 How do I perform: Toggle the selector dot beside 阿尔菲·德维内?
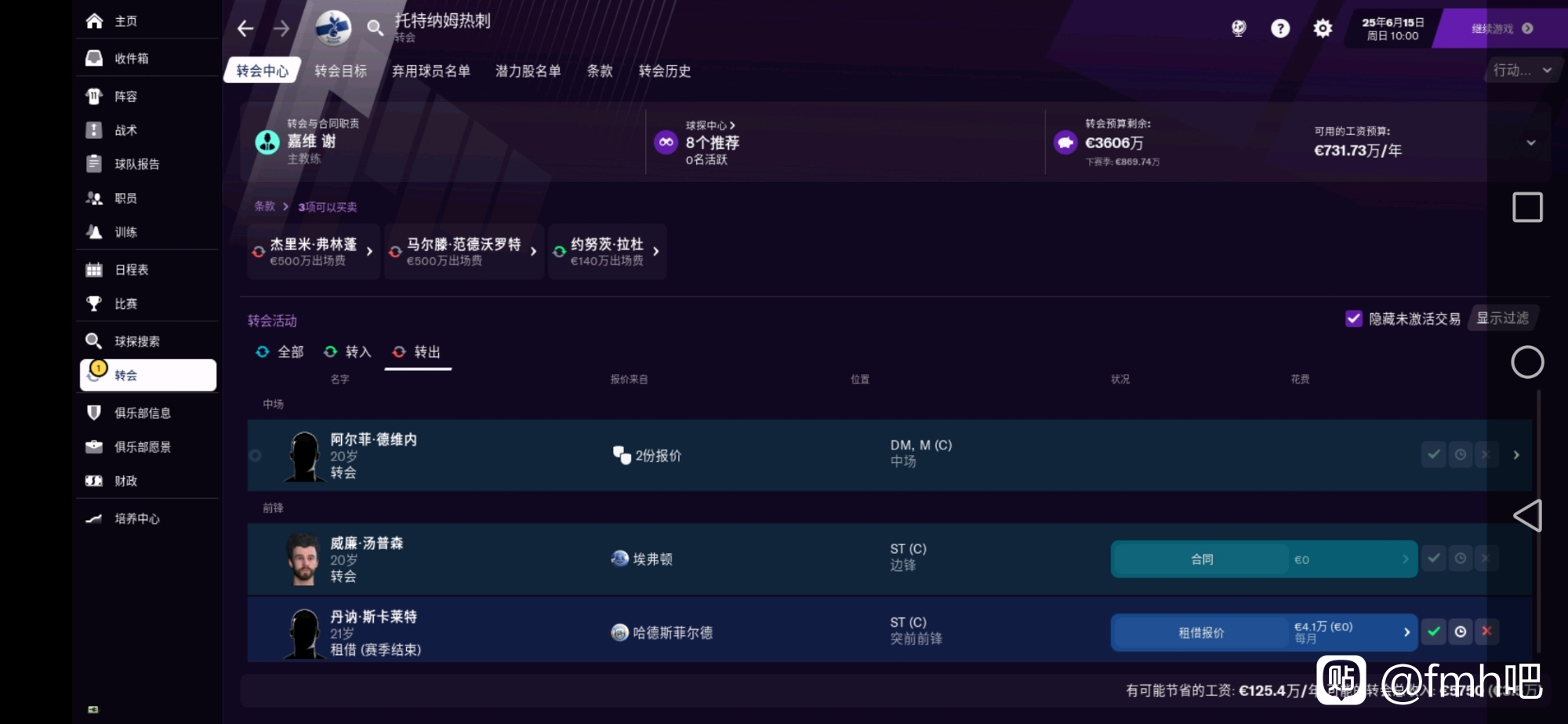tap(256, 455)
